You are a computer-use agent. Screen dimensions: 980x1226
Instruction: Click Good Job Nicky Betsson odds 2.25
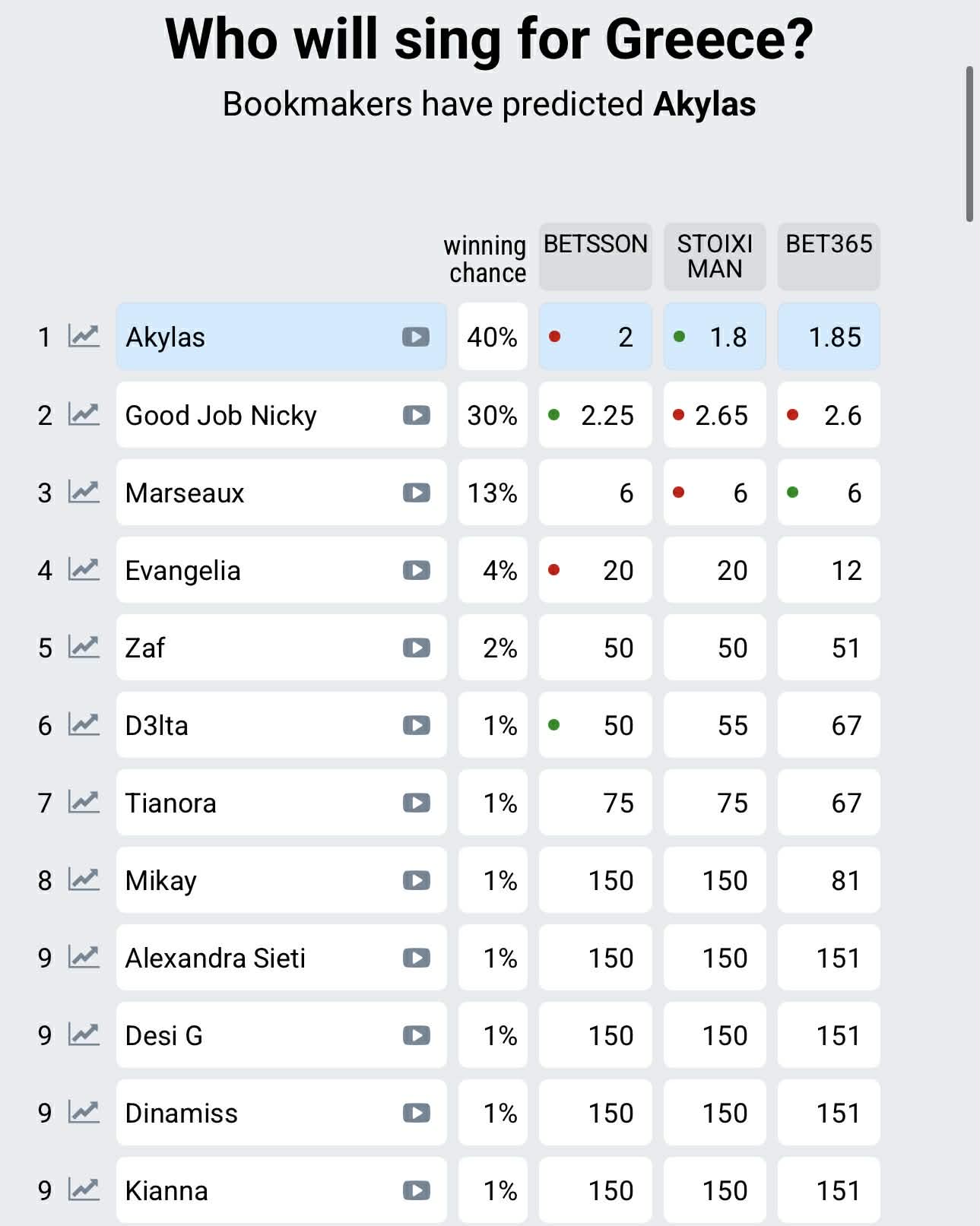[x=595, y=415]
